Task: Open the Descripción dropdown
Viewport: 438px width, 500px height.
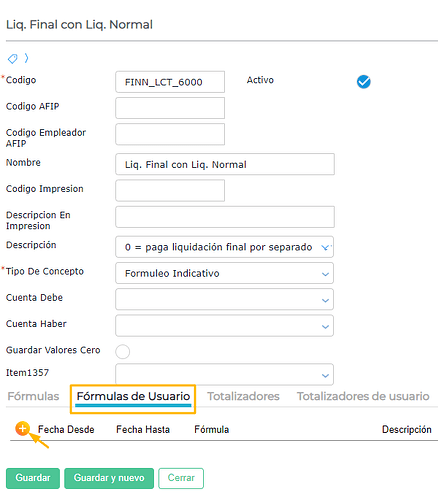Action: (x=224, y=247)
